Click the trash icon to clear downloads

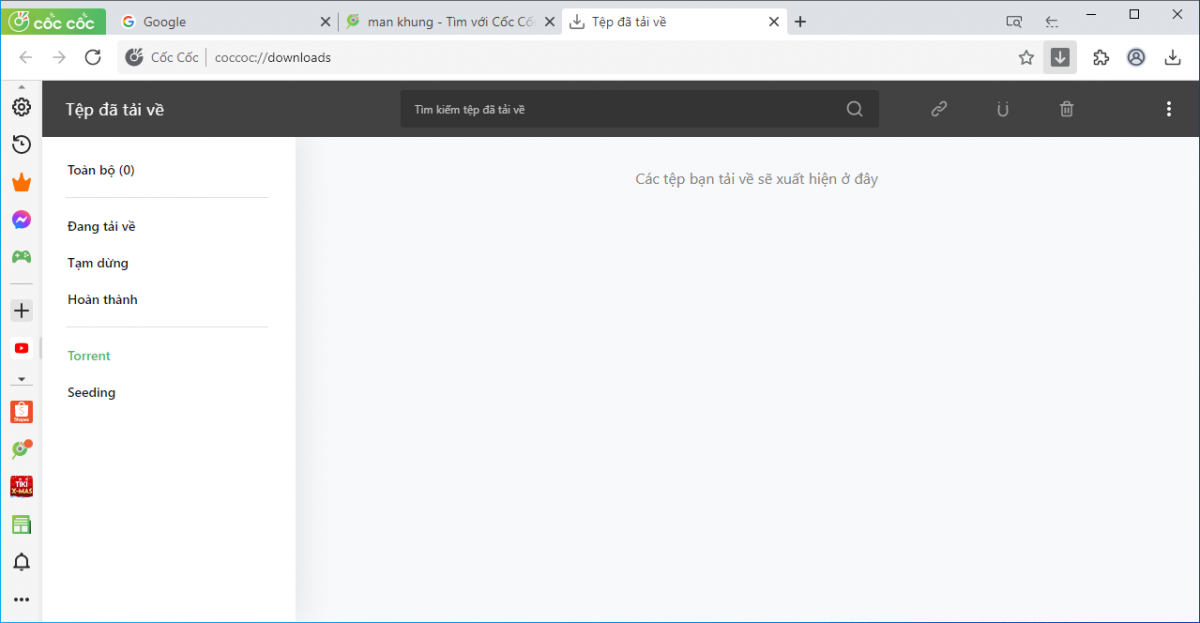1067,109
